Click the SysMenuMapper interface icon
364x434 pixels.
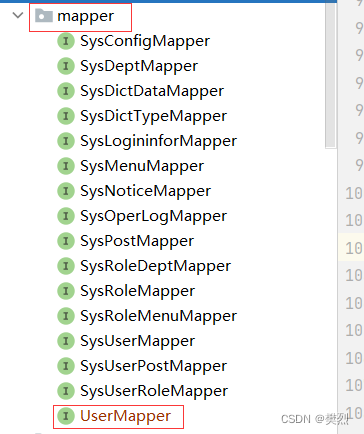point(66,166)
